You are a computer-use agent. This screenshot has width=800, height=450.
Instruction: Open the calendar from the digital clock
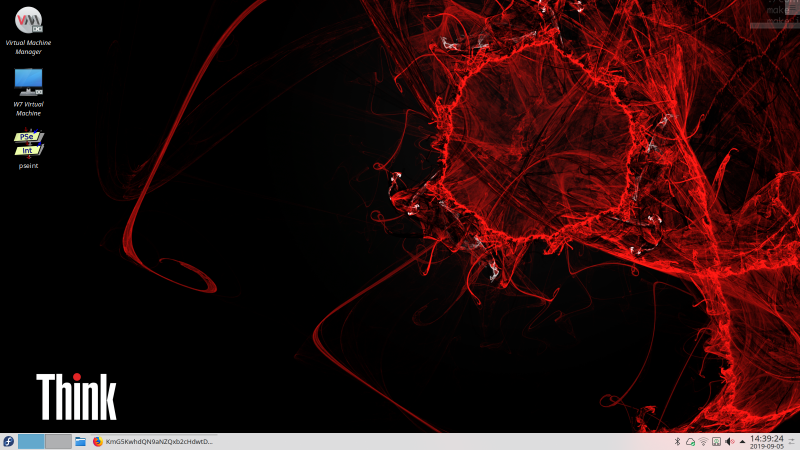click(766, 441)
